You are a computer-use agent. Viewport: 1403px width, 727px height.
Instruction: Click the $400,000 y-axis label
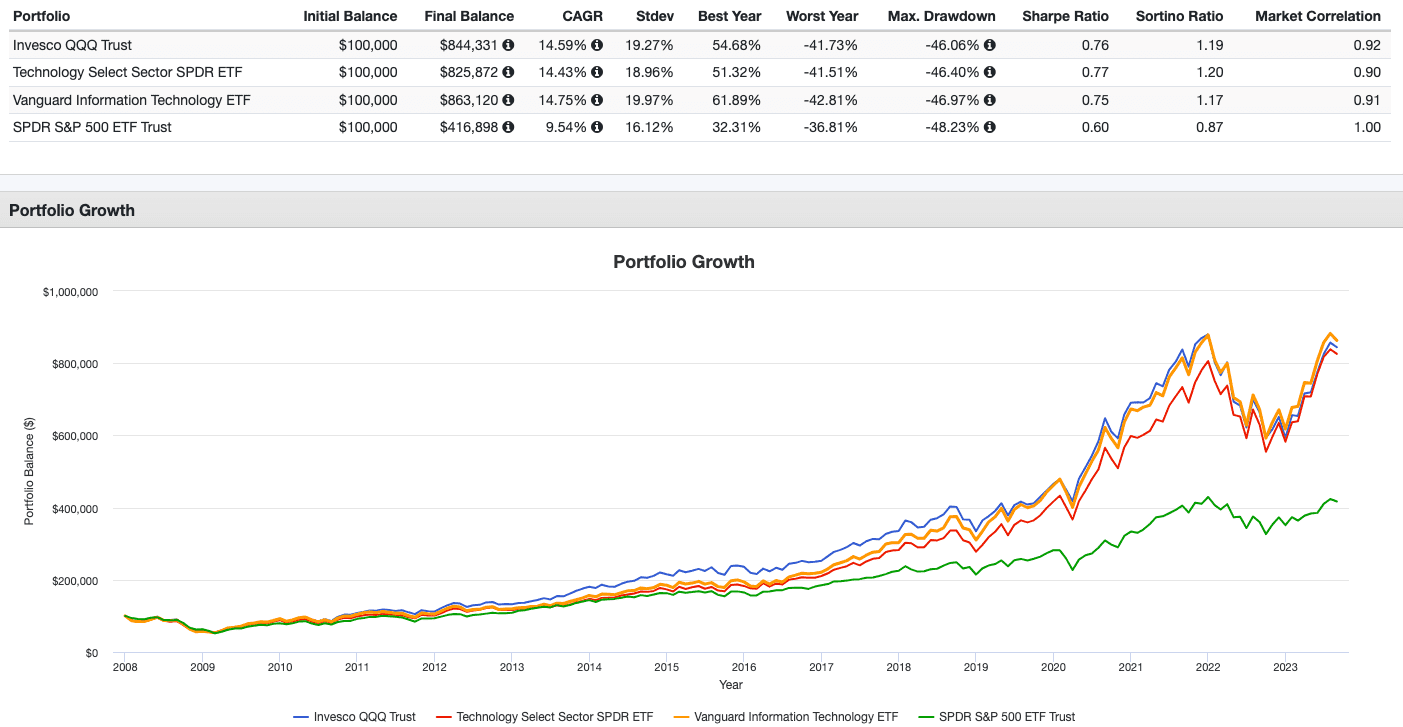point(73,509)
